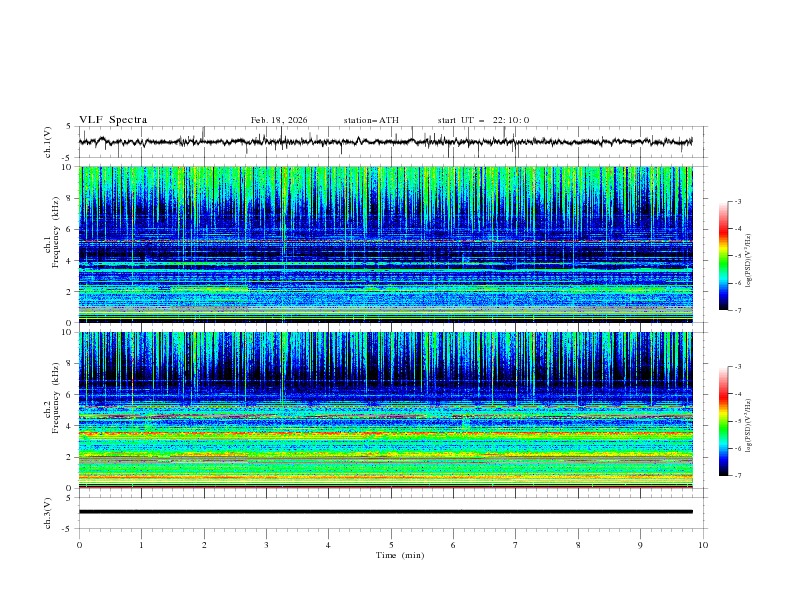The height and width of the screenshot is (612, 792).
Task: Click time axis tick label '0'
Action: point(79,545)
